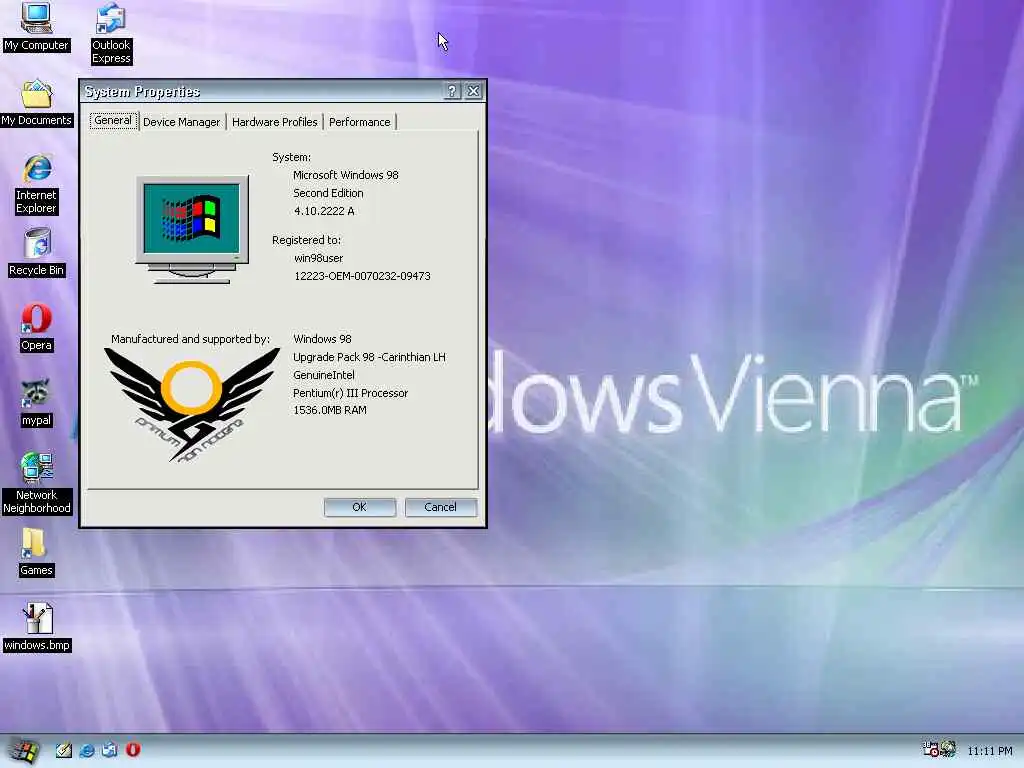The width and height of the screenshot is (1024, 768).
Task: Launch Opera from quick launch bar
Action: [x=133, y=750]
